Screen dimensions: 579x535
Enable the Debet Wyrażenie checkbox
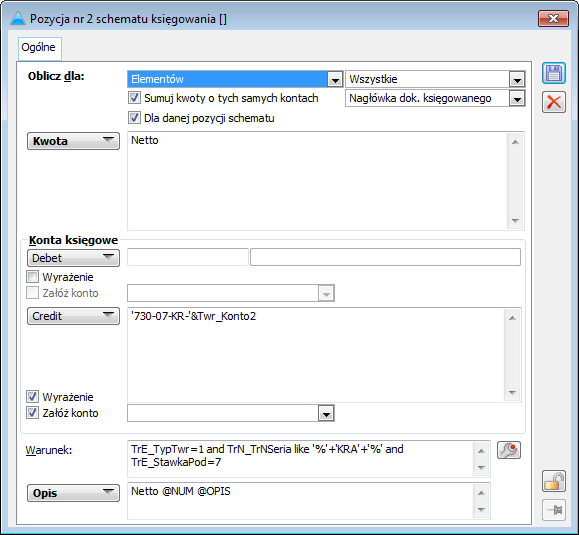pyautogui.click(x=32, y=277)
